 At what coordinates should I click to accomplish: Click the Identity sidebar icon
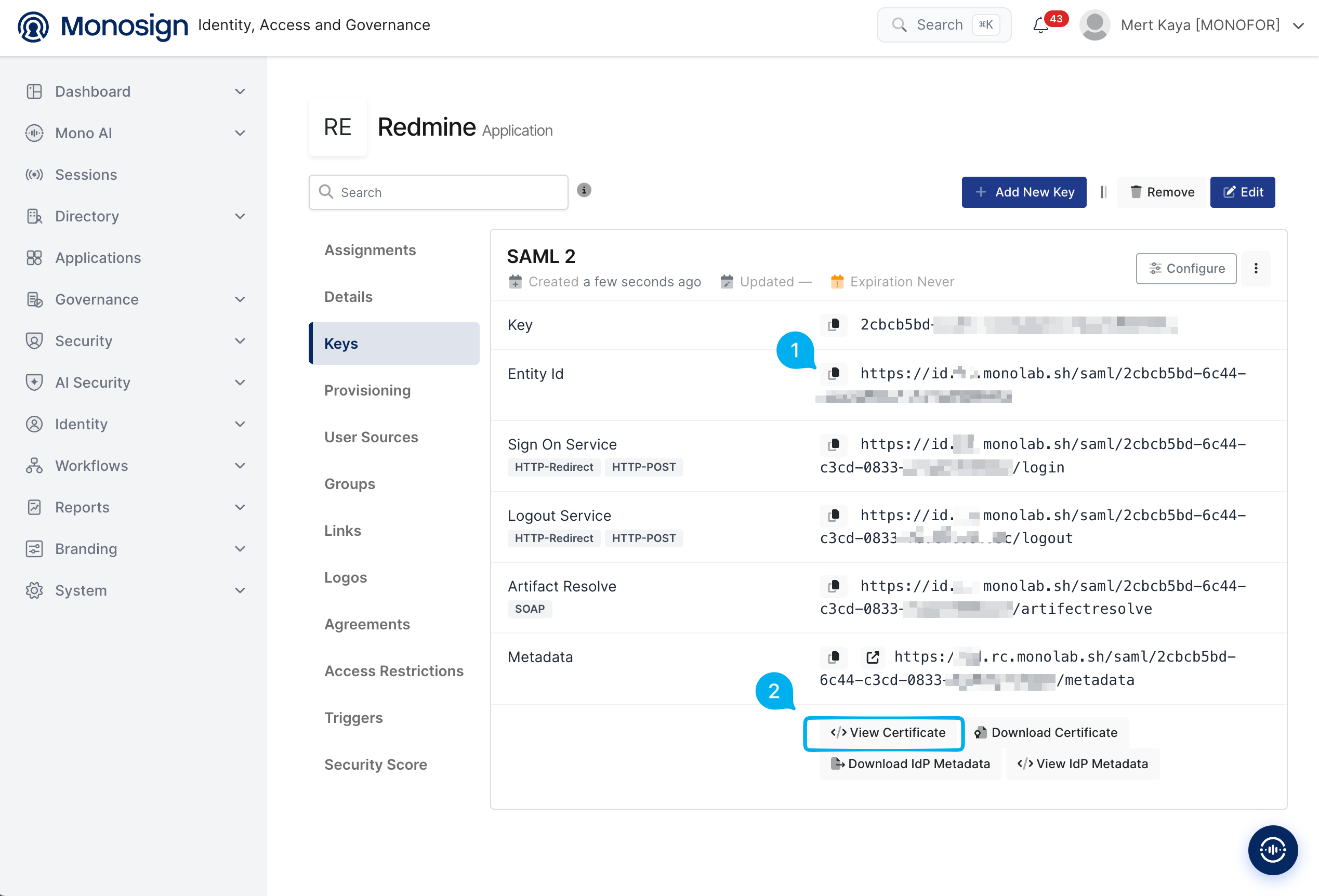(34, 424)
